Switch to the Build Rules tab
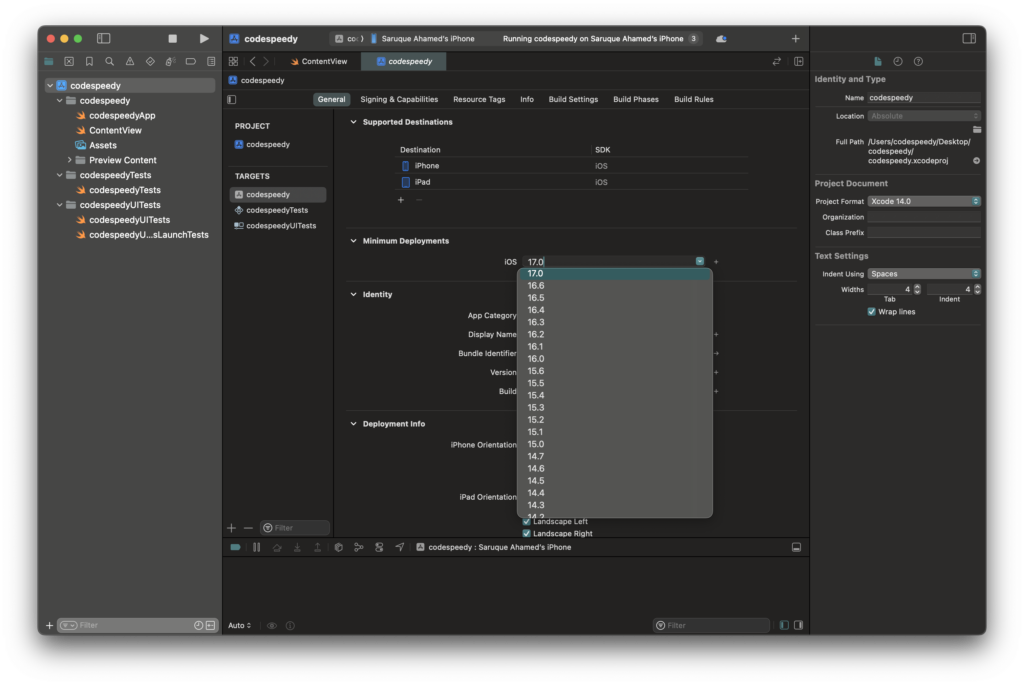This screenshot has height=685, width=1024. coord(694,99)
